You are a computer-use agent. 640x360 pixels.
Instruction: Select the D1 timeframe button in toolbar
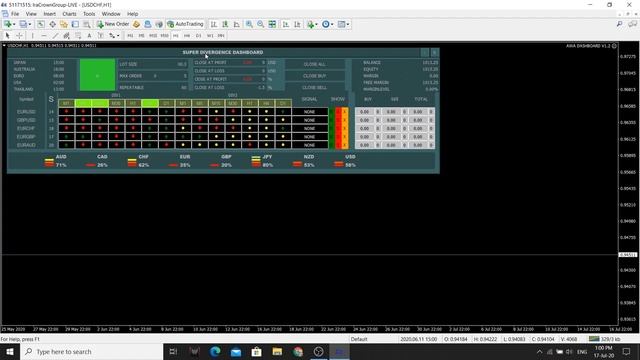click(x=198, y=36)
